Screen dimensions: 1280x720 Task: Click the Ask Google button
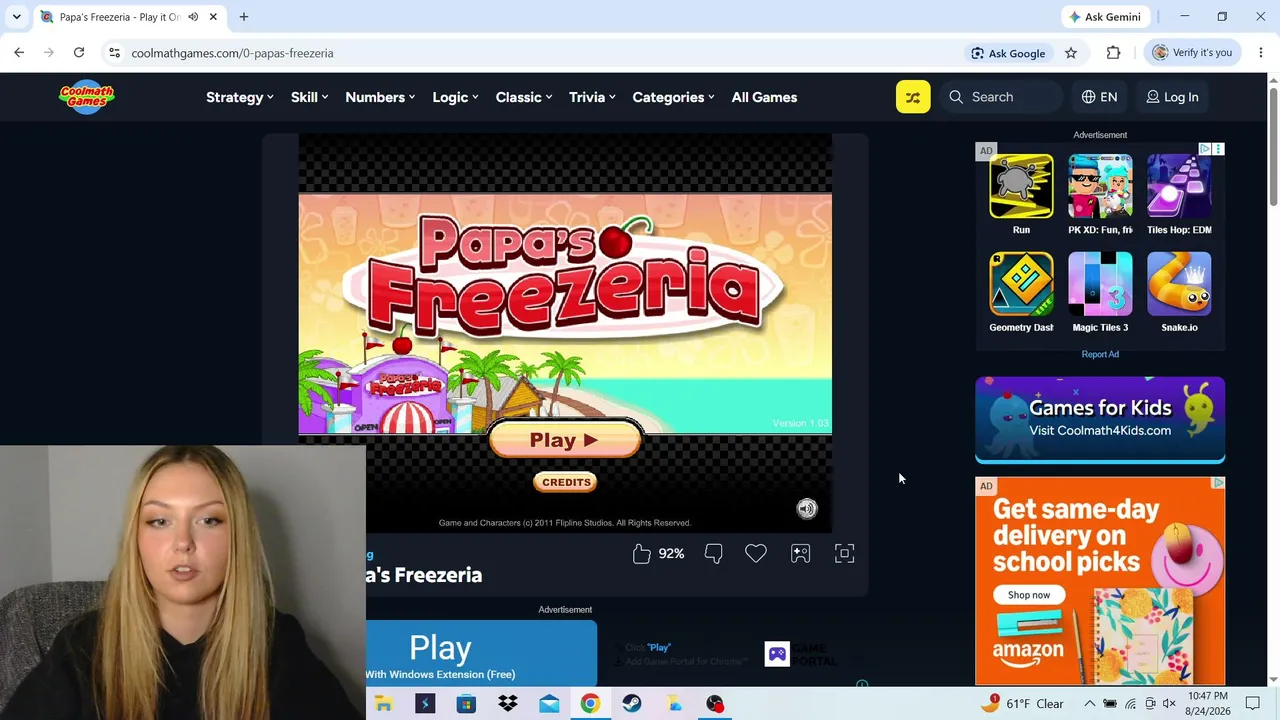point(1008,53)
